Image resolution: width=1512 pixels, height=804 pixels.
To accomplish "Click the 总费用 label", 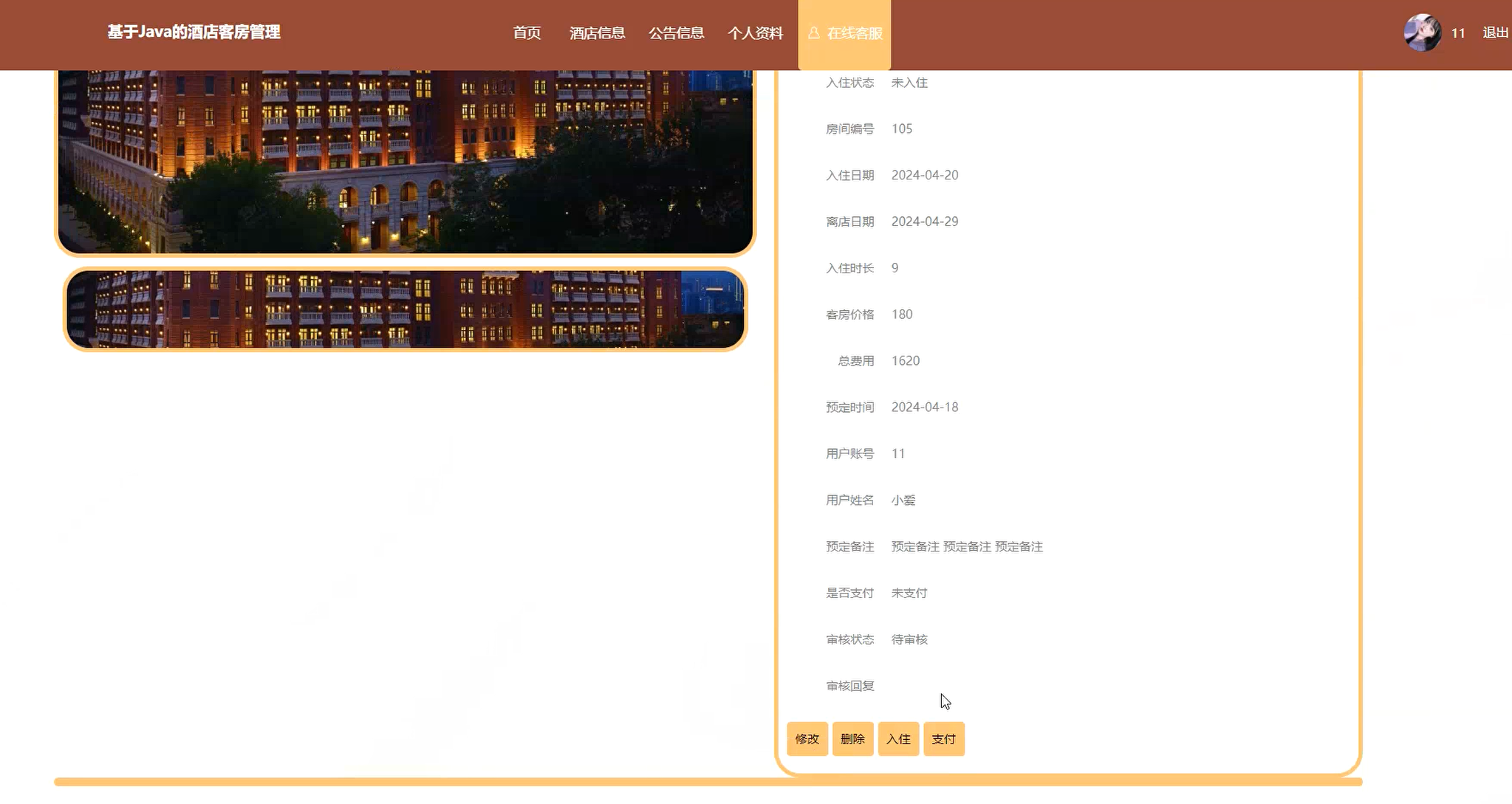I will point(856,361).
